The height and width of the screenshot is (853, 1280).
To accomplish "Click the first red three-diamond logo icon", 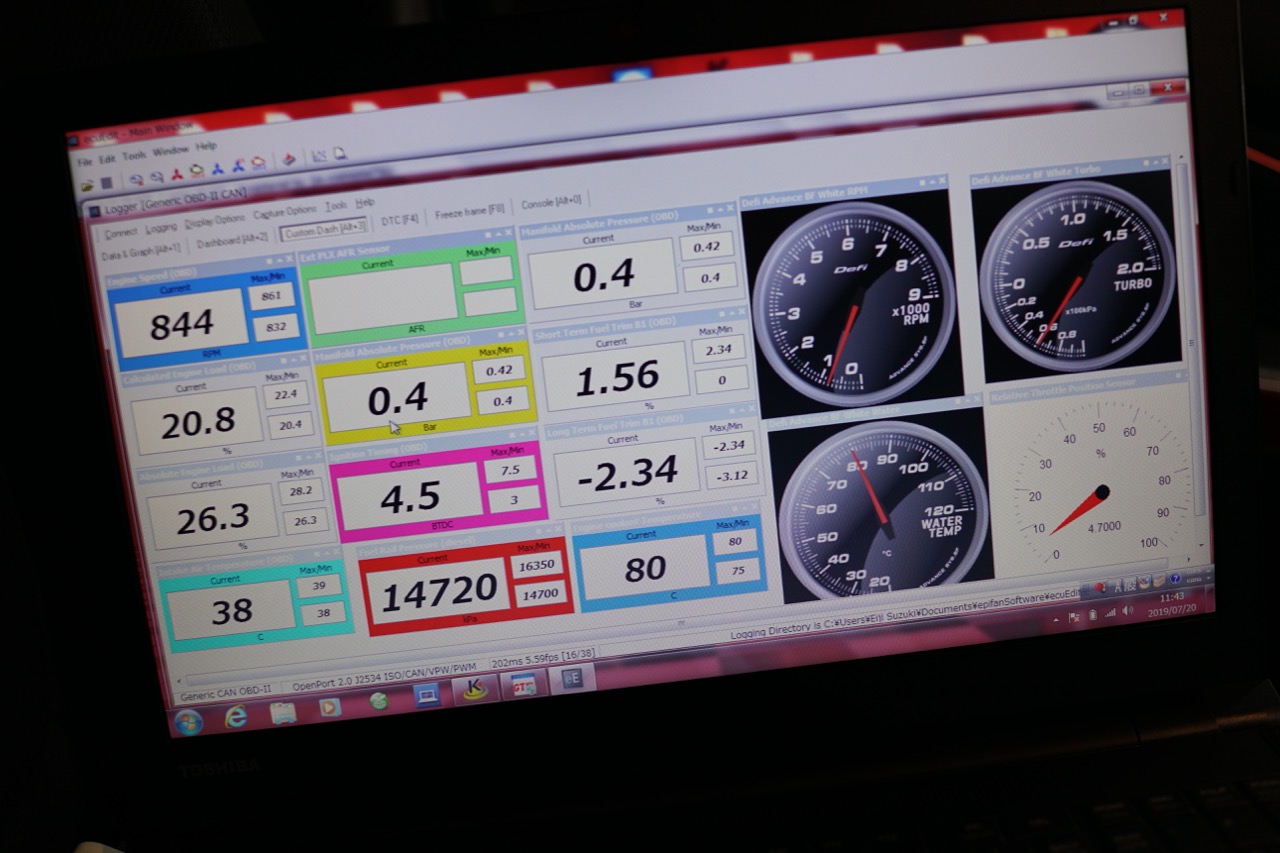I will pos(177,175).
